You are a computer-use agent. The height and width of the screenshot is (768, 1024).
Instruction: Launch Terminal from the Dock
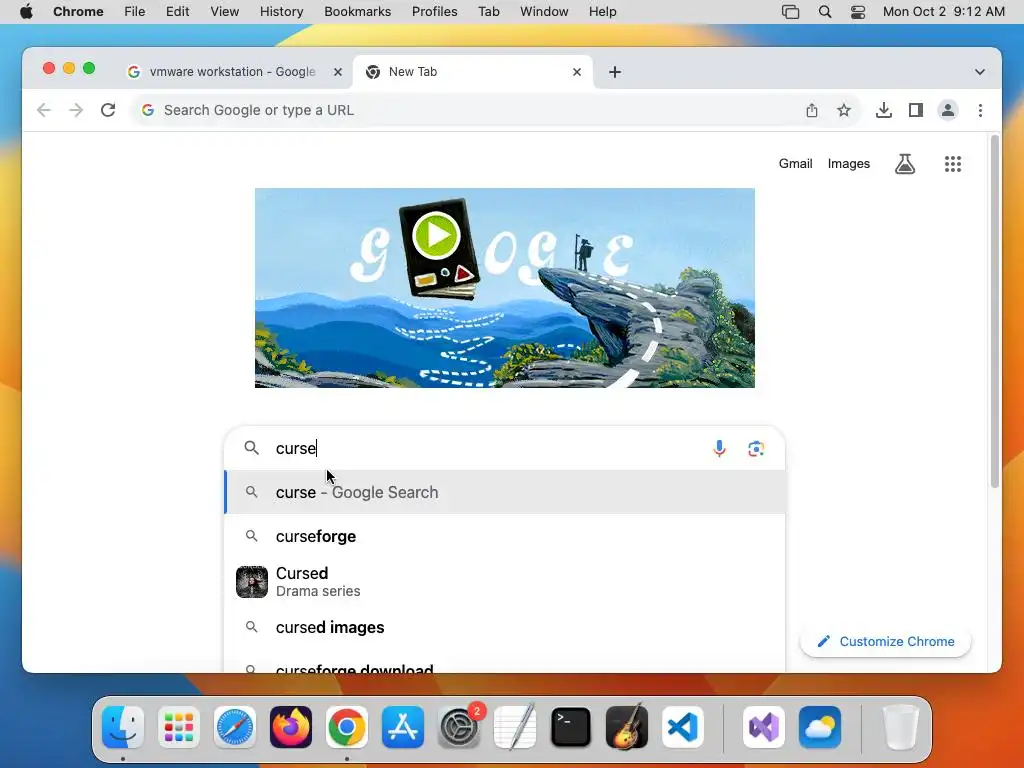pos(571,727)
